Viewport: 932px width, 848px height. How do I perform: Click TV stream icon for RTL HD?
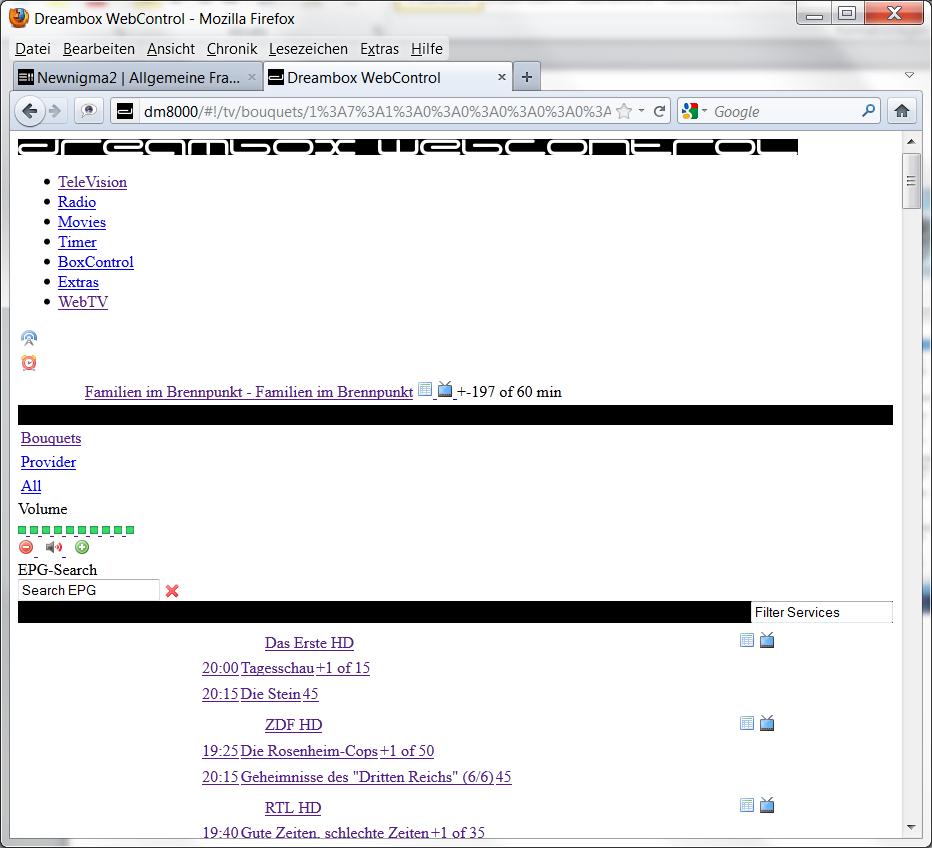tap(767, 805)
